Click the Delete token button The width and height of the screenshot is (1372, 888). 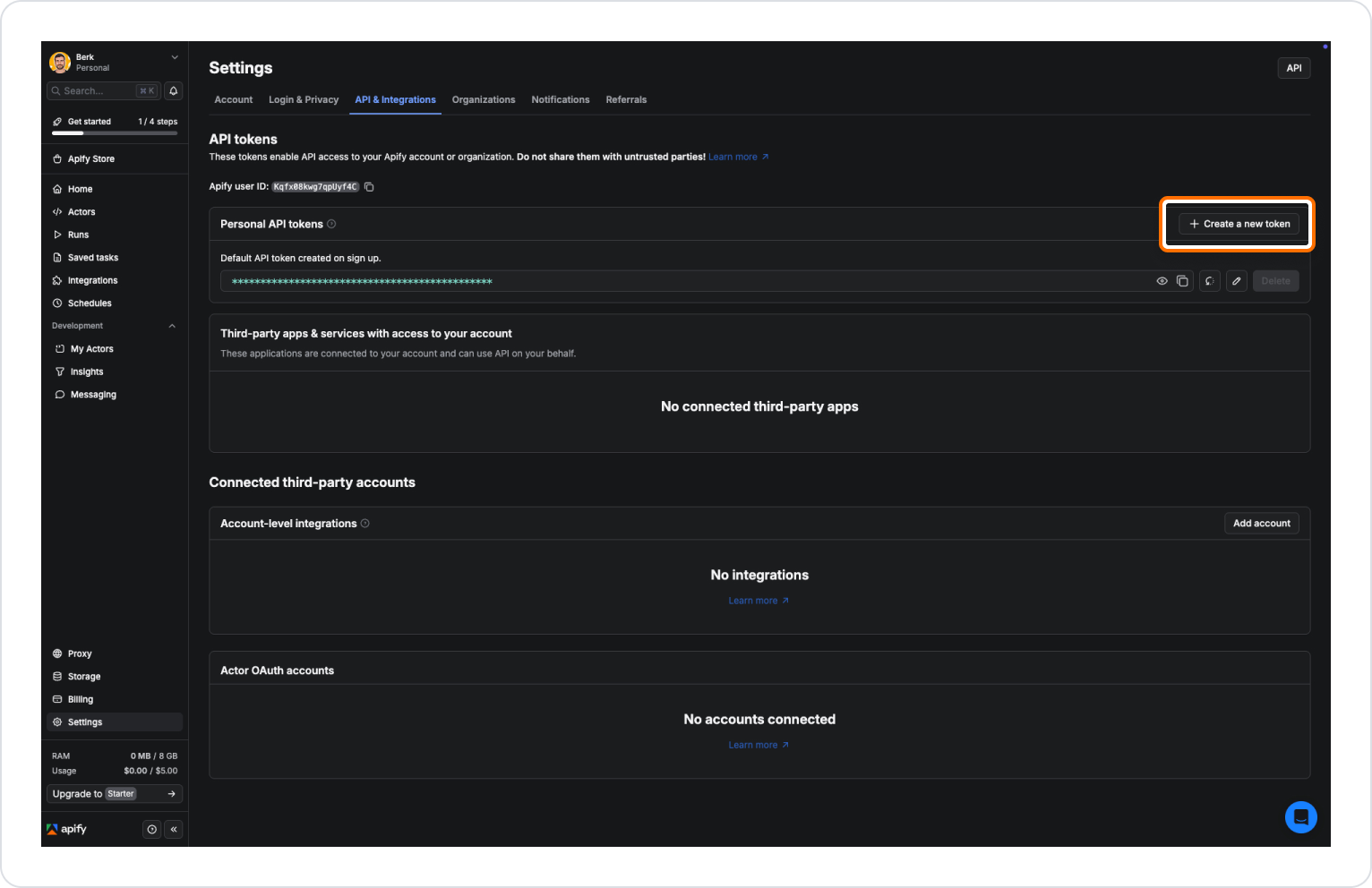[x=1276, y=281]
